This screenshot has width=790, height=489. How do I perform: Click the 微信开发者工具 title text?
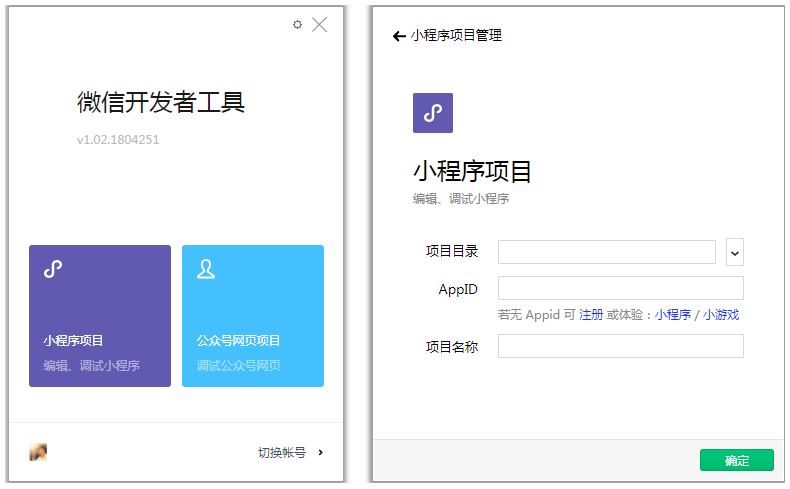point(161,102)
